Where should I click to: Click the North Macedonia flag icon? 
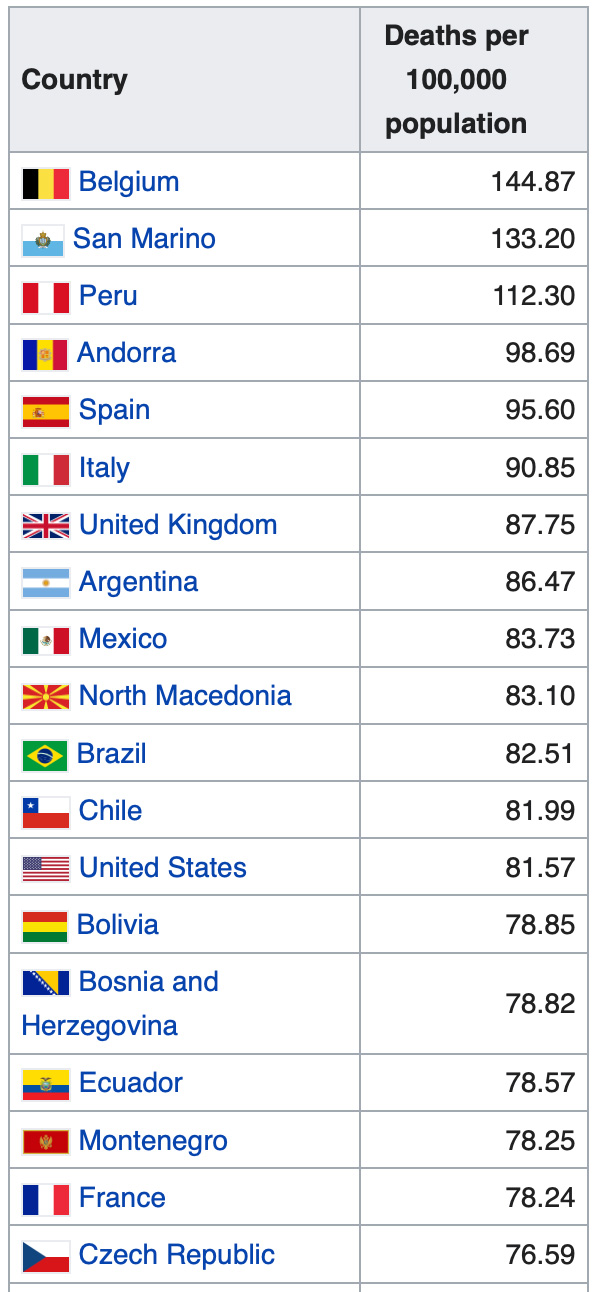click(x=46, y=697)
